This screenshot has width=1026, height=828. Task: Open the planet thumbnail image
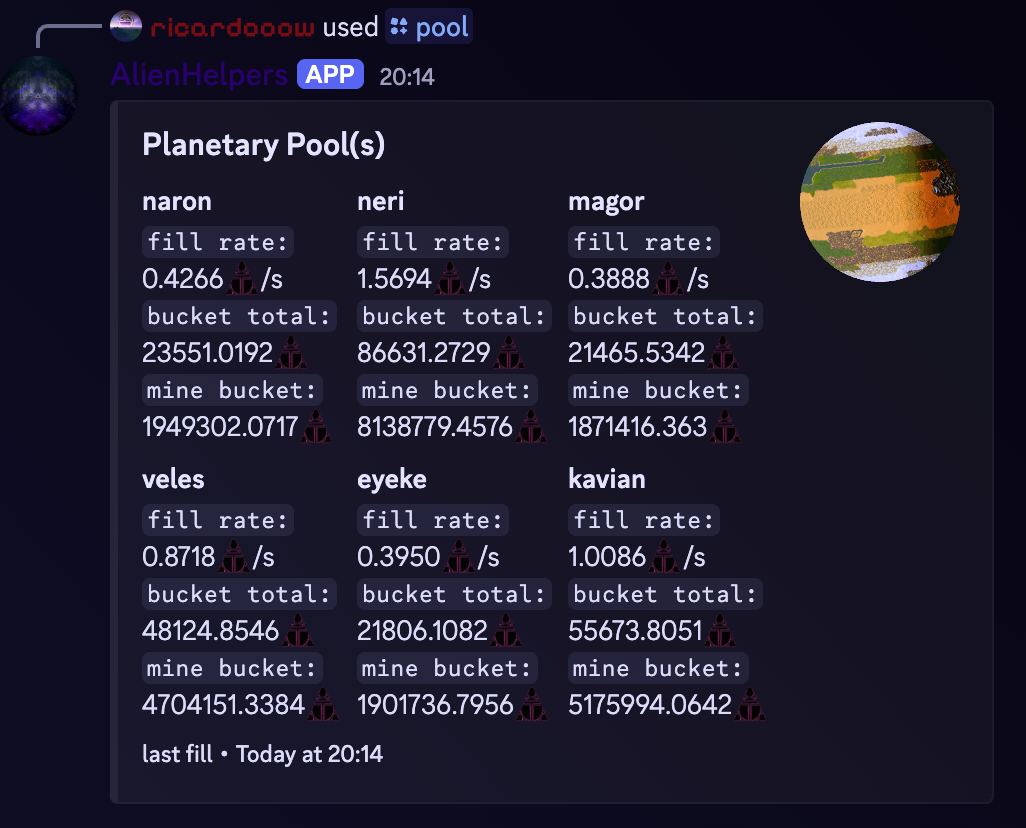click(879, 202)
